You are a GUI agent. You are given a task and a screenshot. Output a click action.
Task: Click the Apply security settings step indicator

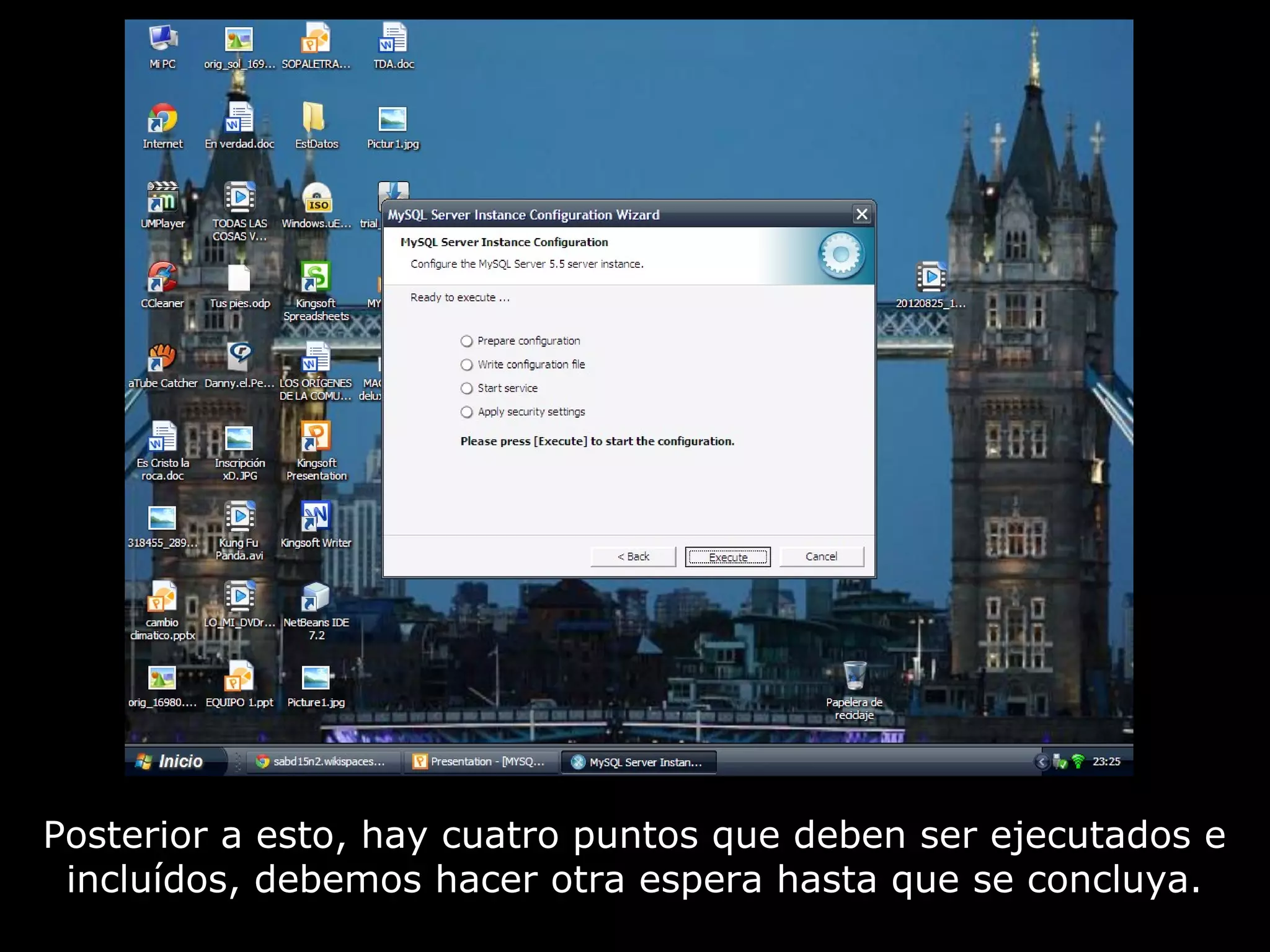tap(466, 412)
